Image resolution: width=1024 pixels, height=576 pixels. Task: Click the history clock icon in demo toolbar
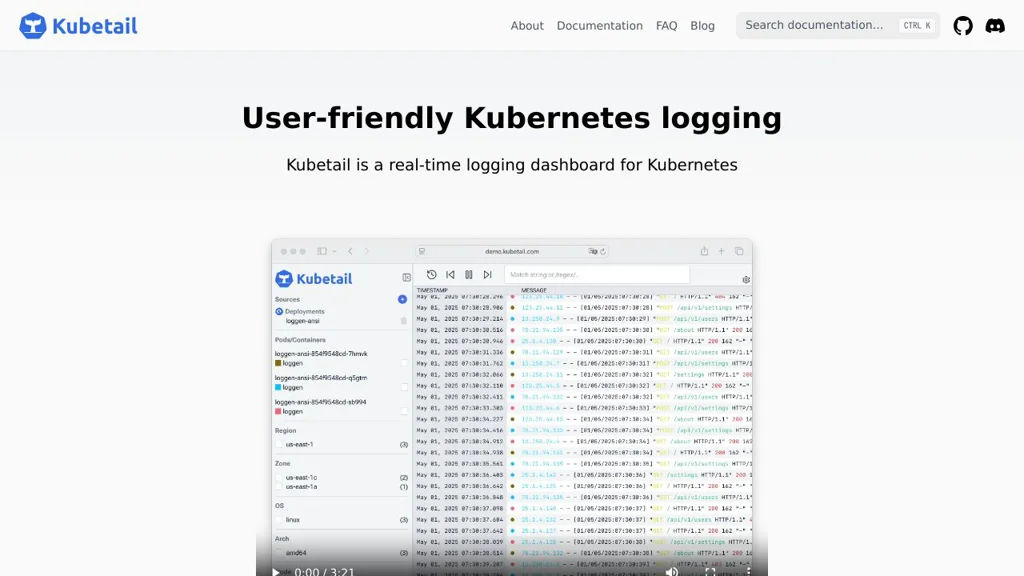(x=431, y=275)
